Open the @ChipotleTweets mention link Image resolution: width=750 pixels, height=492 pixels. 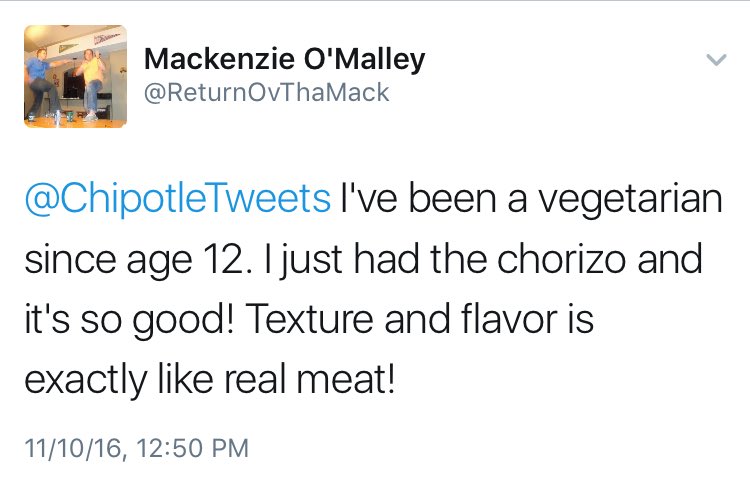click(176, 199)
